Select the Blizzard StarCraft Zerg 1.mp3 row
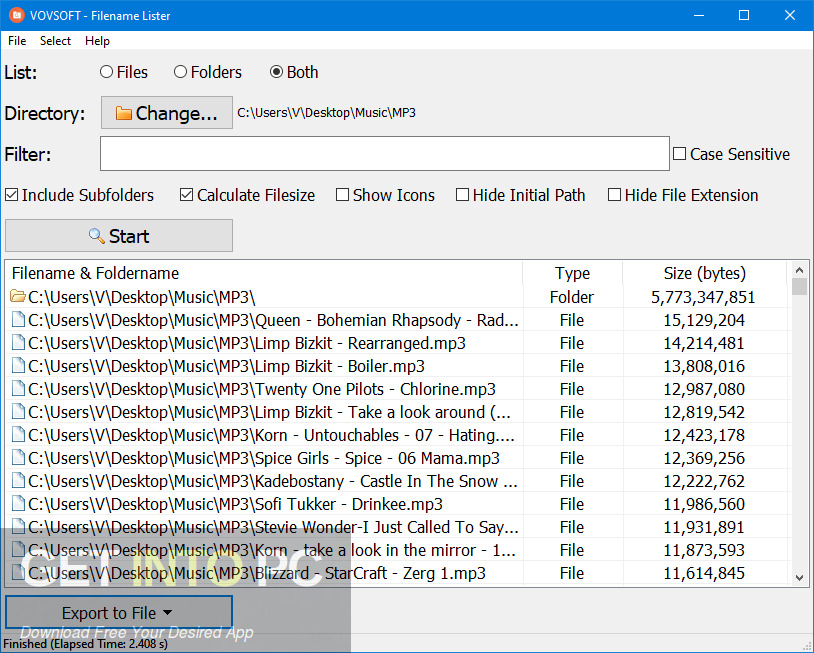The image size is (814, 653). 398,573
